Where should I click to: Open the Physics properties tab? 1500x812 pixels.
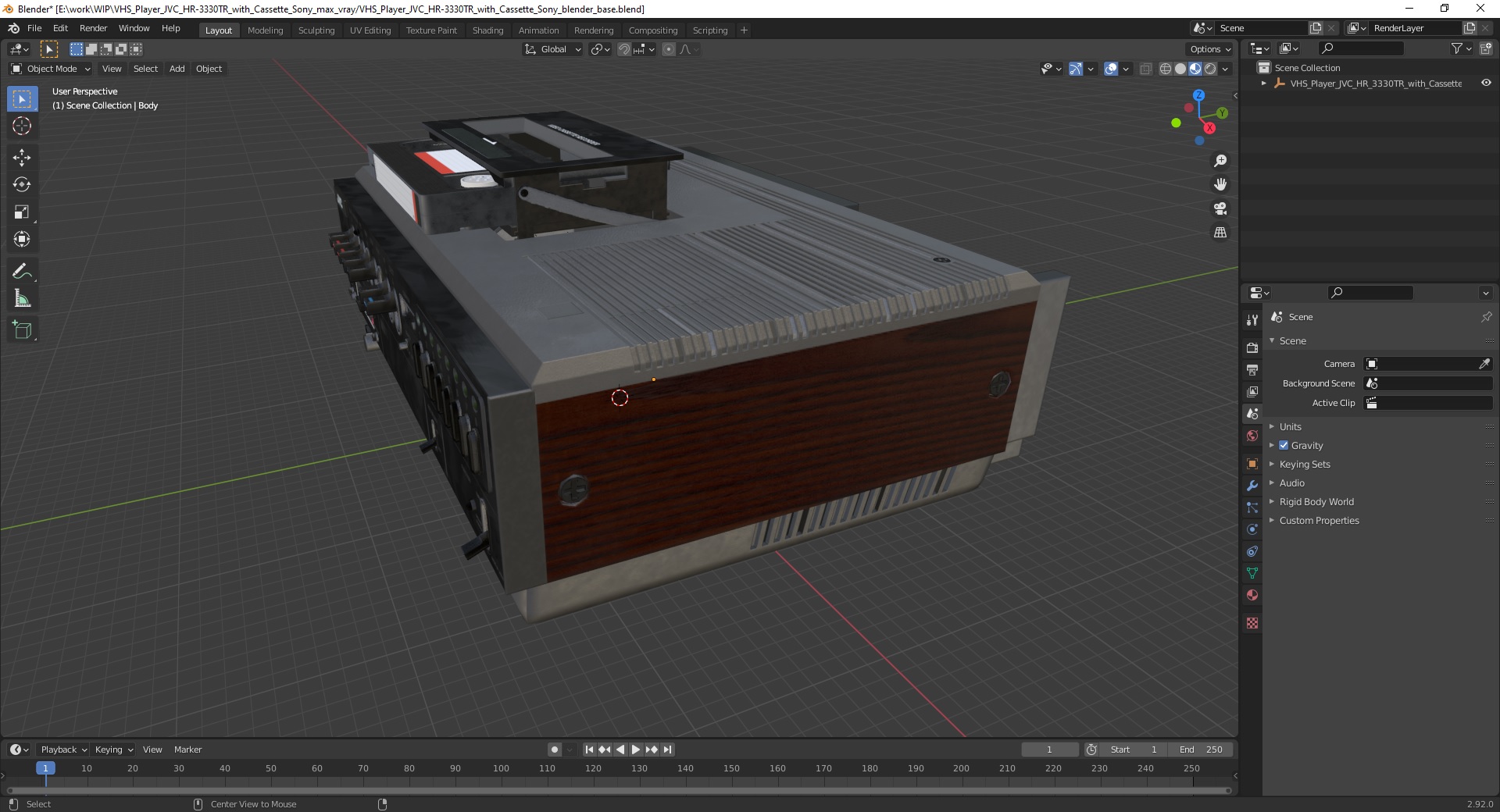(1252, 529)
